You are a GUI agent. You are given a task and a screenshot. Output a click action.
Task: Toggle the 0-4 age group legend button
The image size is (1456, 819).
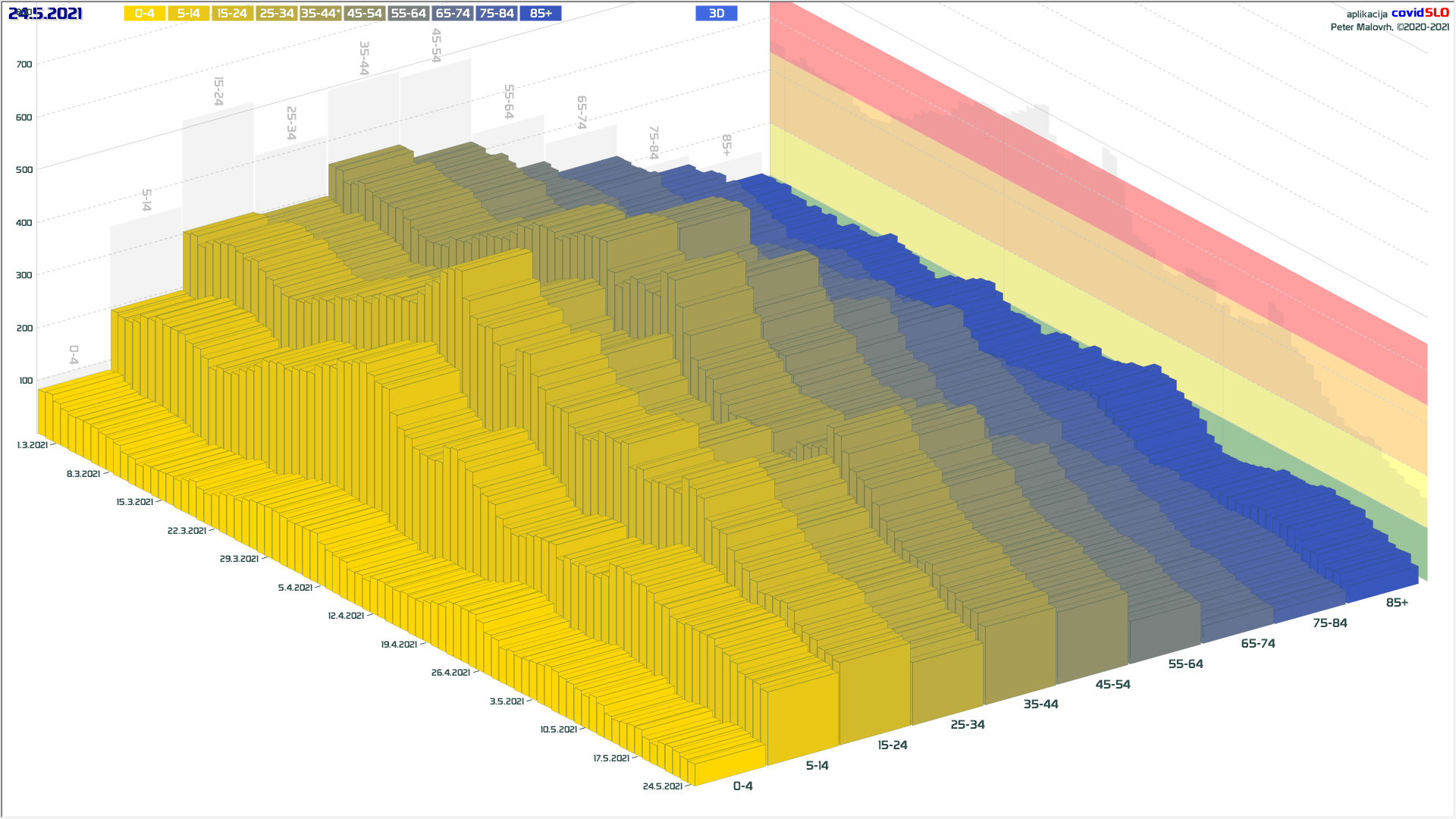144,14
